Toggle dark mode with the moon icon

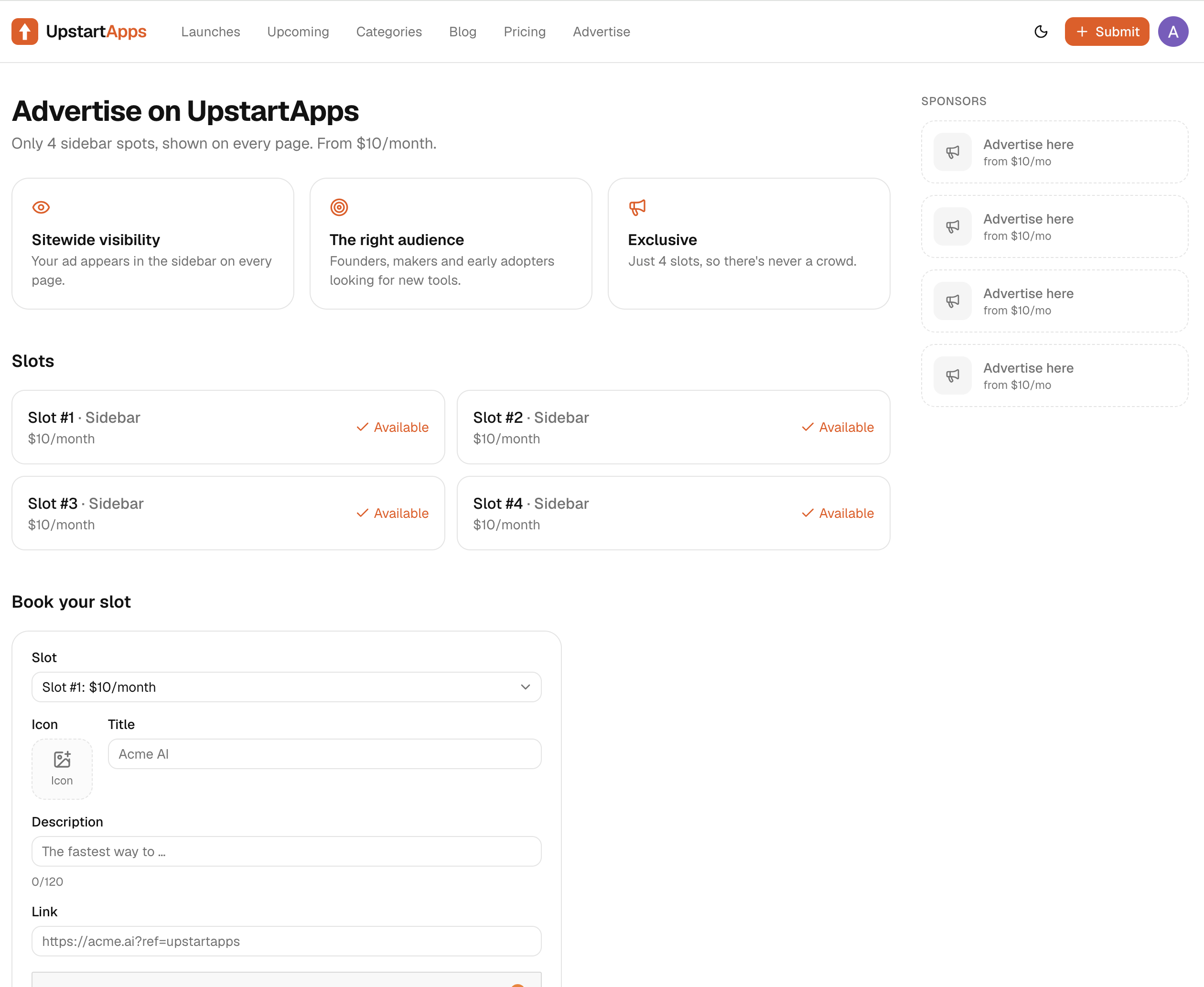tap(1041, 31)
